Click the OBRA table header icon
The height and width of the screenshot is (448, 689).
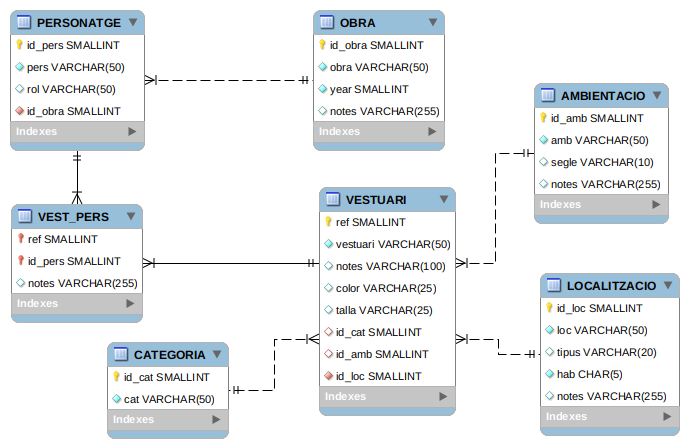pos(326,22)
